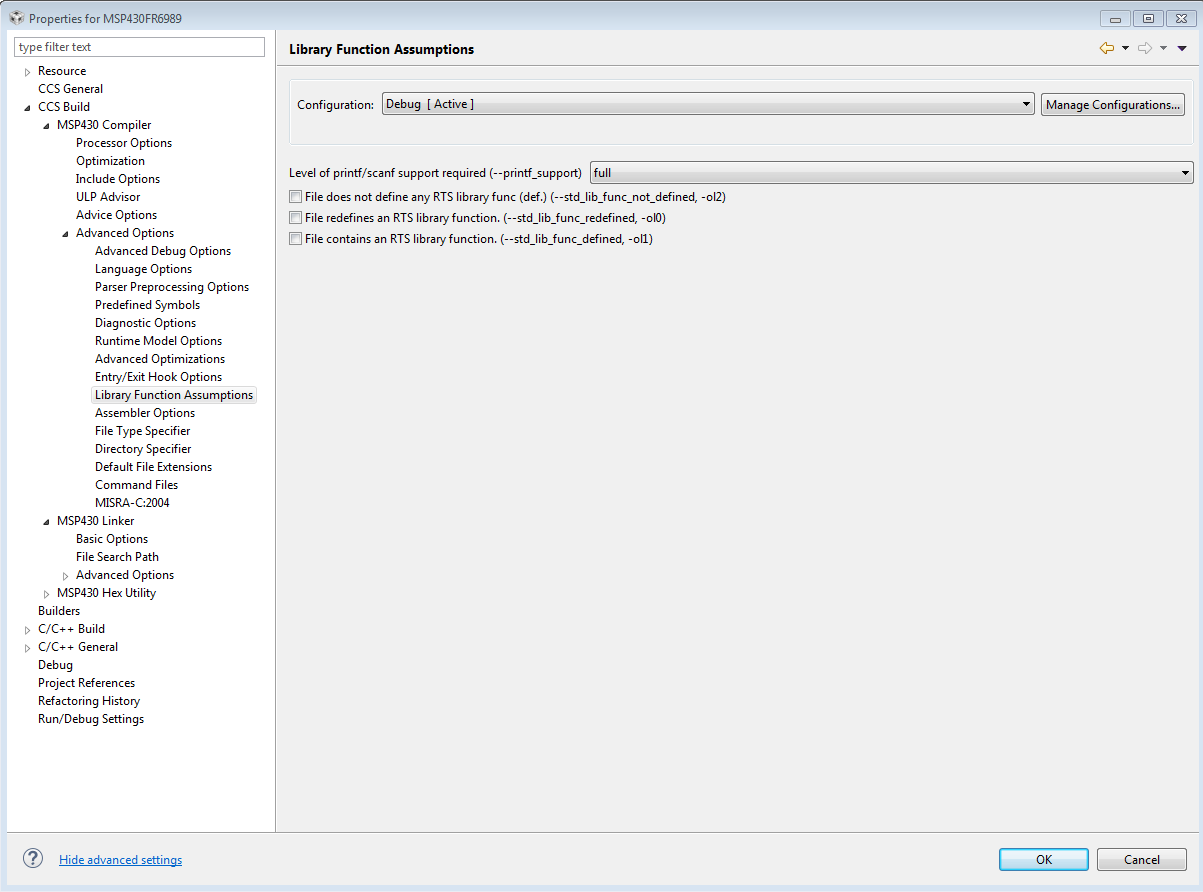Check 'File contains an RTS library function' option
The height and width of the screenshot is (892, 1203).
(295, 239)
